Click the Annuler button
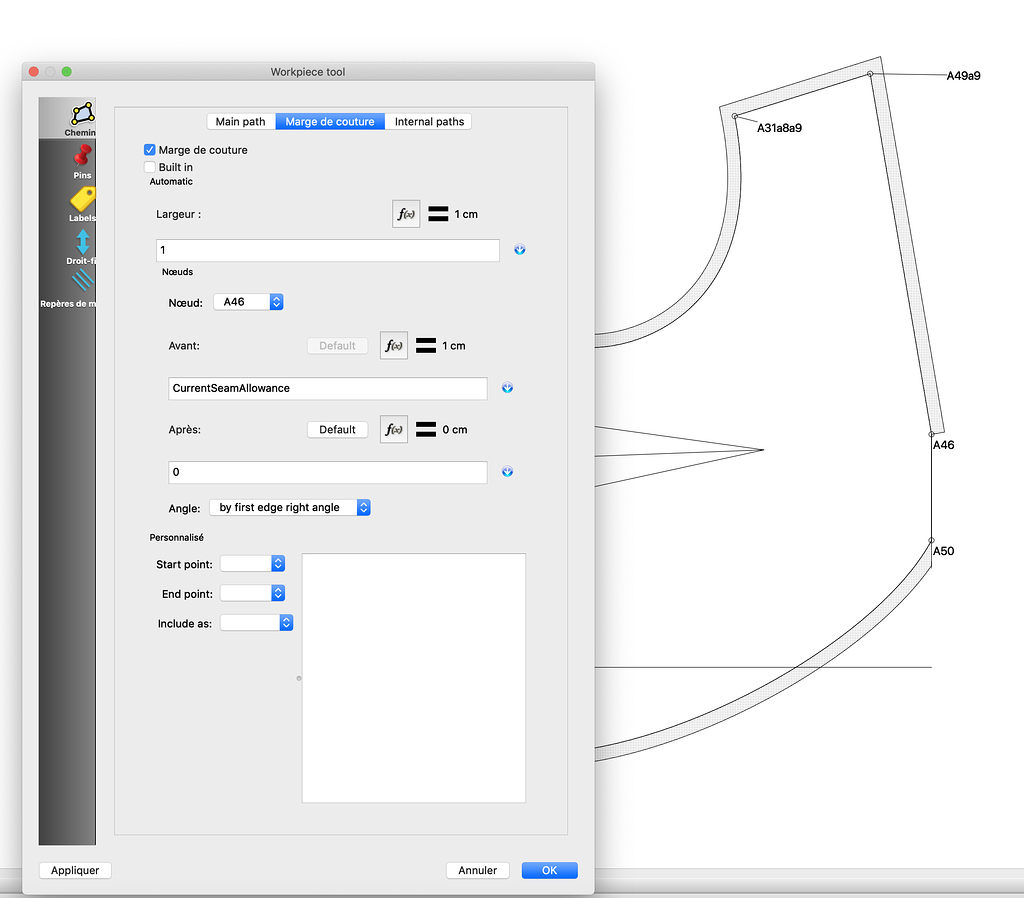 click(x=477, y=870)
